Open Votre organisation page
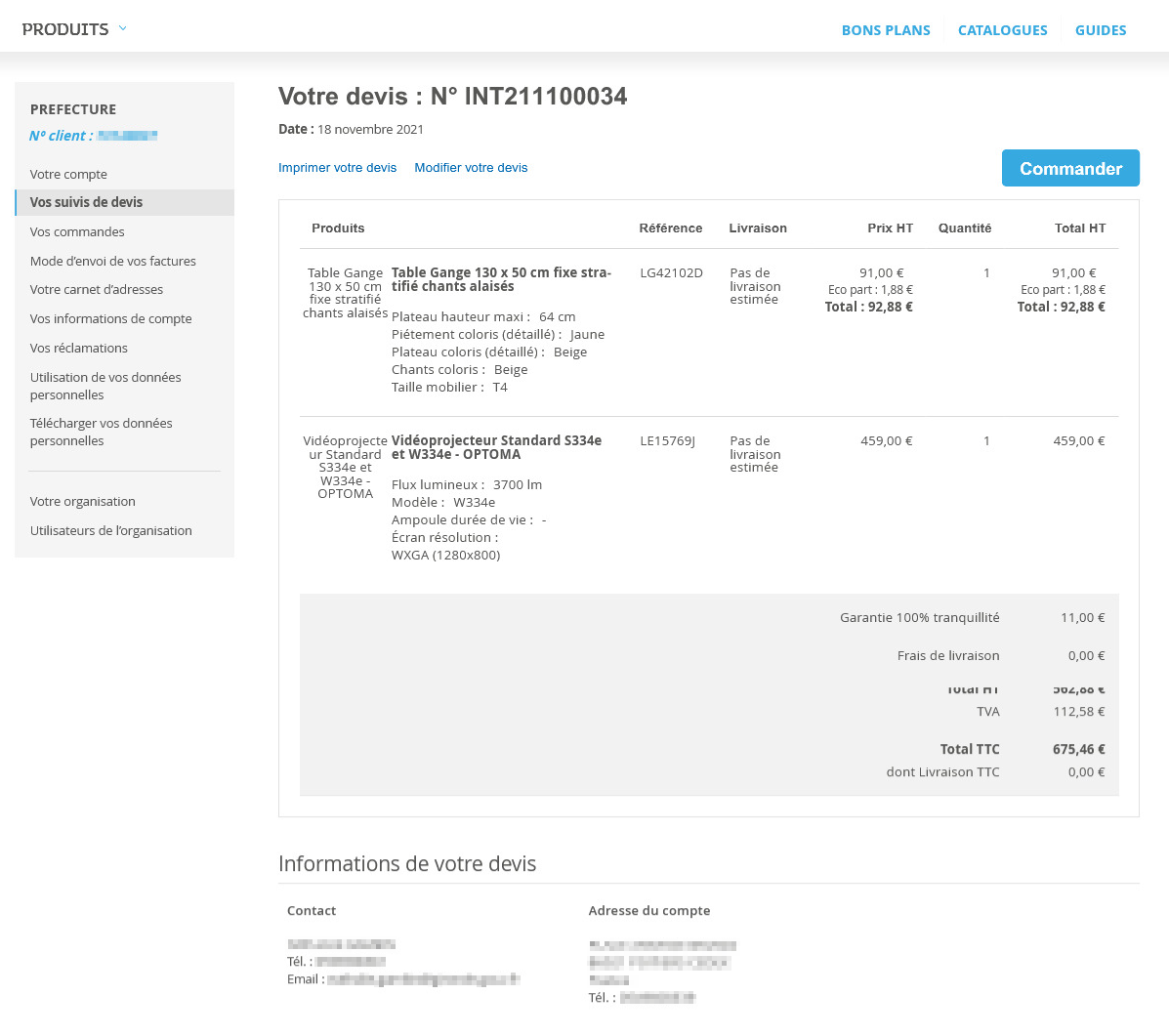This screenshot has height=1036, width=1169. pos(82,502)
